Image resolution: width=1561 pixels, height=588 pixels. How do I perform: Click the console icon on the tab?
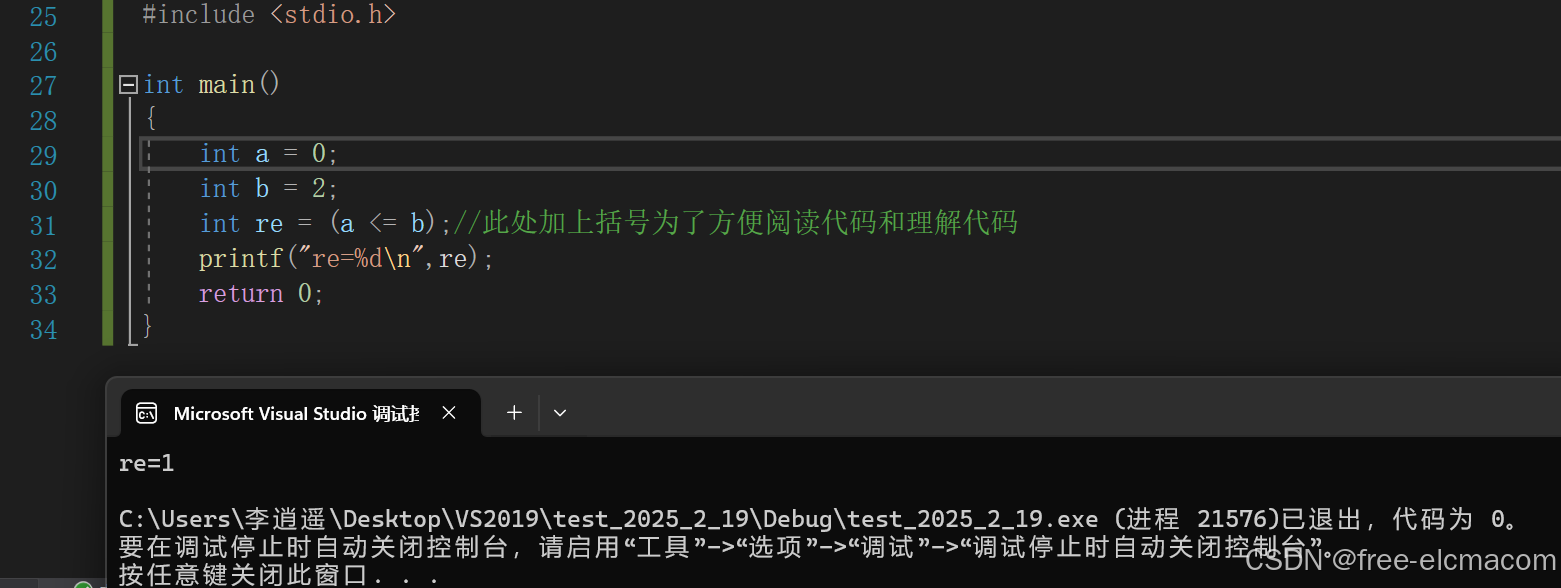tap(146, 414)
